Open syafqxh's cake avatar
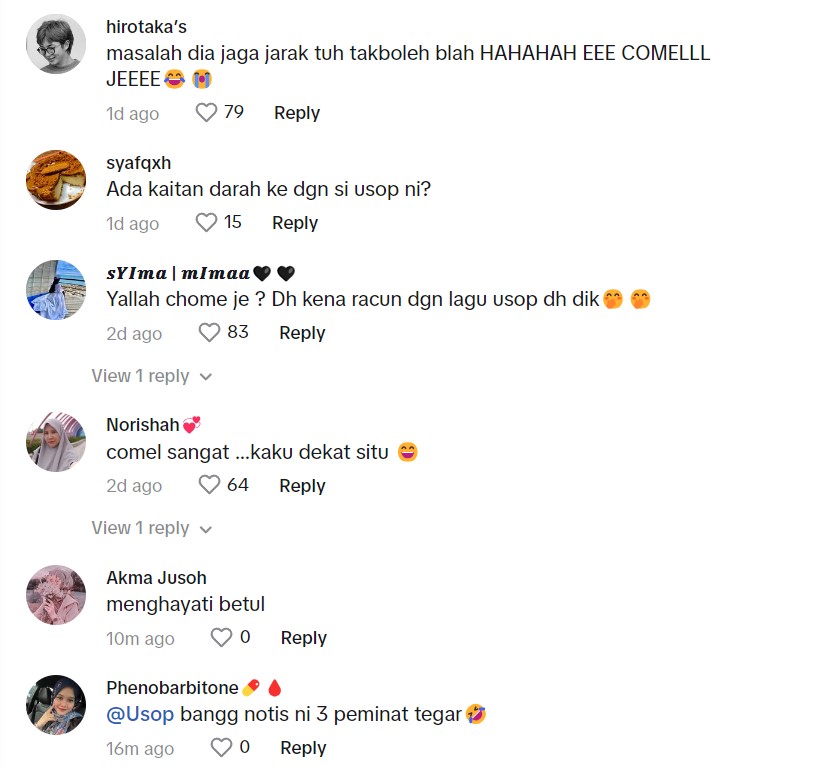This screenshot has width=817, height=767. (56, 180)
